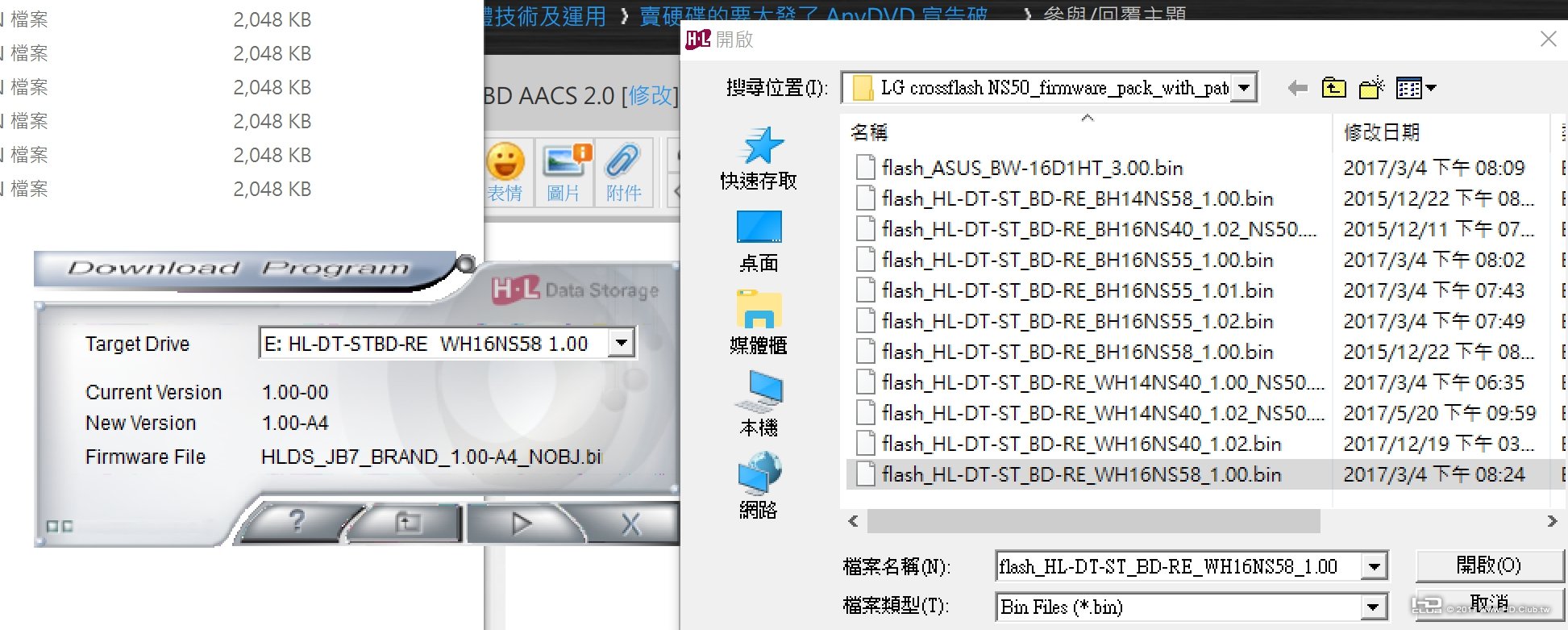Select file flash_HL-DT-ST_BD-RE_WH16NS58_1.00.bin
This screenshot has width=1568, height=630.
pyautogui.click(x=1082, y=474)
